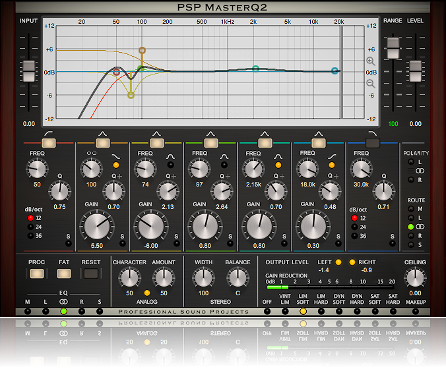
Task: Toggle the ANALOG LED
Action: coord(147,293)
